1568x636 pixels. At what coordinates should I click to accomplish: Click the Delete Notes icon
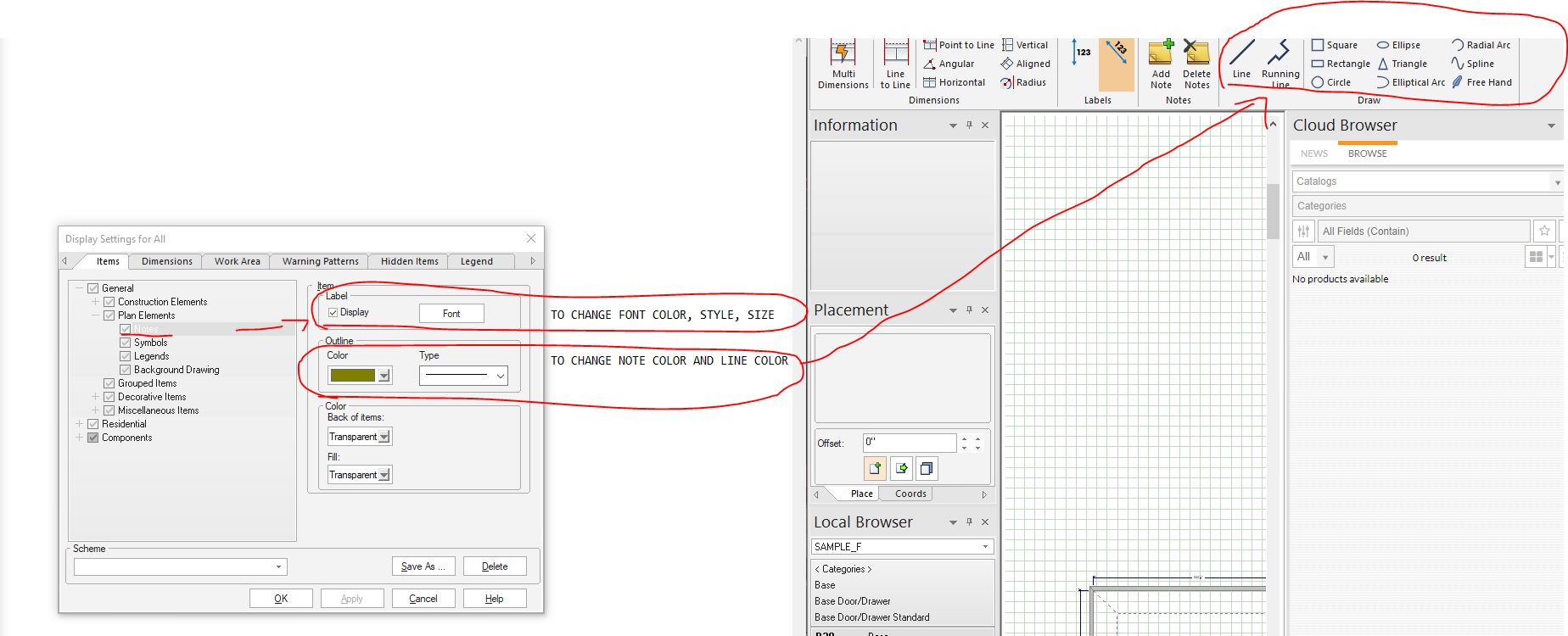1196,59
